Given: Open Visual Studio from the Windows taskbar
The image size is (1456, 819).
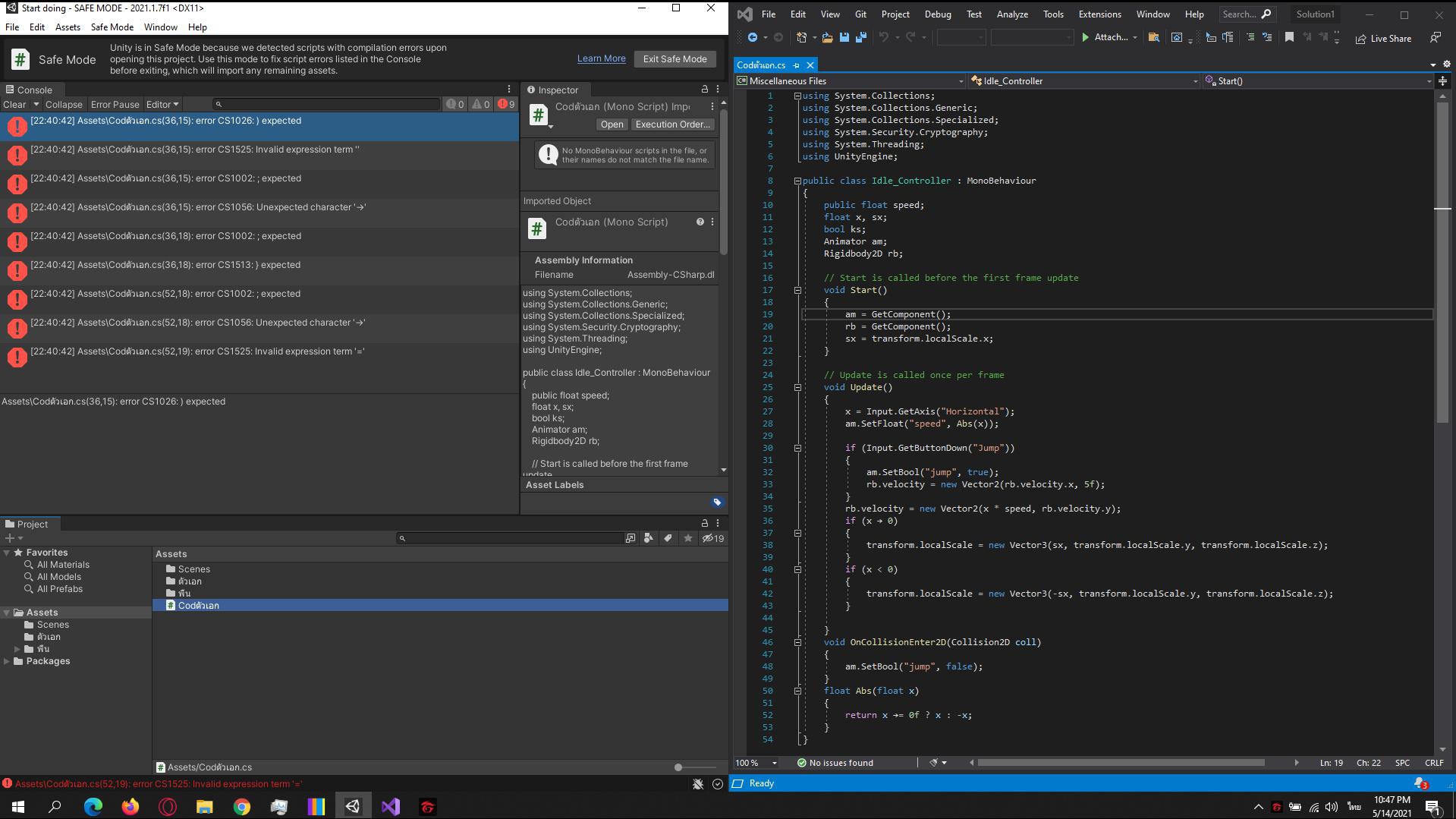Looking at the screenshot, I should (390, 806).
